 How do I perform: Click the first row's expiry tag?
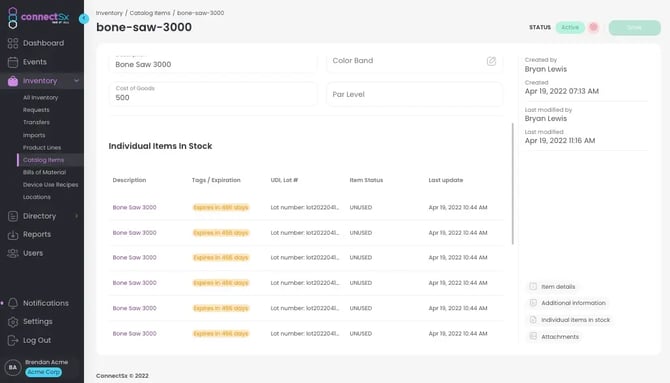pos(221,208)
